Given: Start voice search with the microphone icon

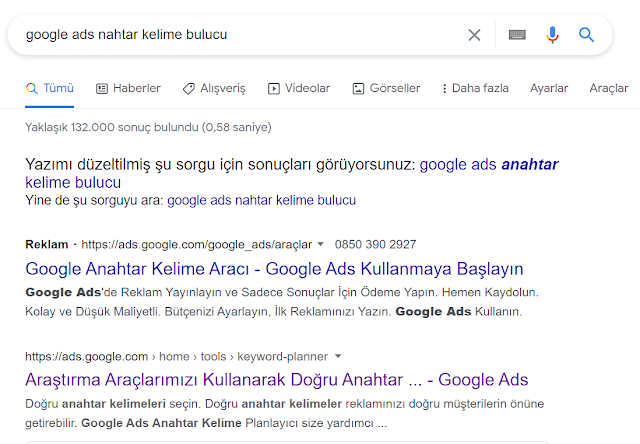Looking at the screenshot, I should pos(552,35).
